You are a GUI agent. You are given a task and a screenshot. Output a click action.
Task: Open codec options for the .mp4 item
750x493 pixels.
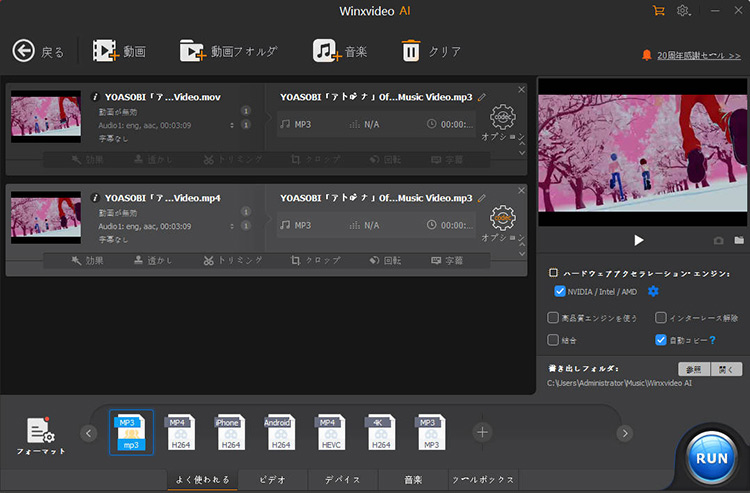(503, 218)
